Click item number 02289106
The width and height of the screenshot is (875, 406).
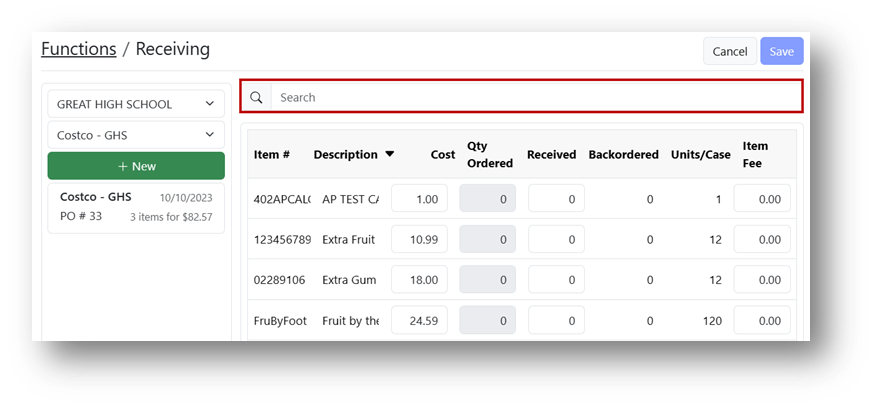pyautogui.click(x=279, y=280)
